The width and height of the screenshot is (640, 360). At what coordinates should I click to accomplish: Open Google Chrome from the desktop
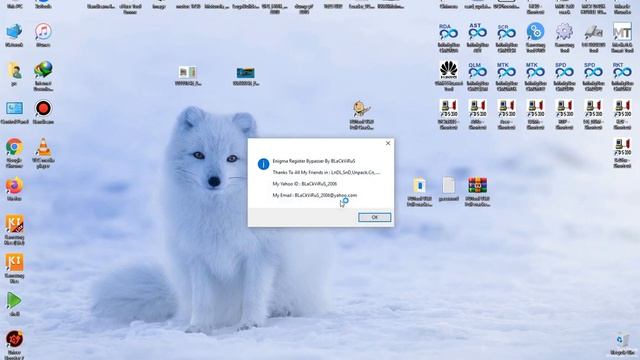pyautogui.click(x=14, y=153)
